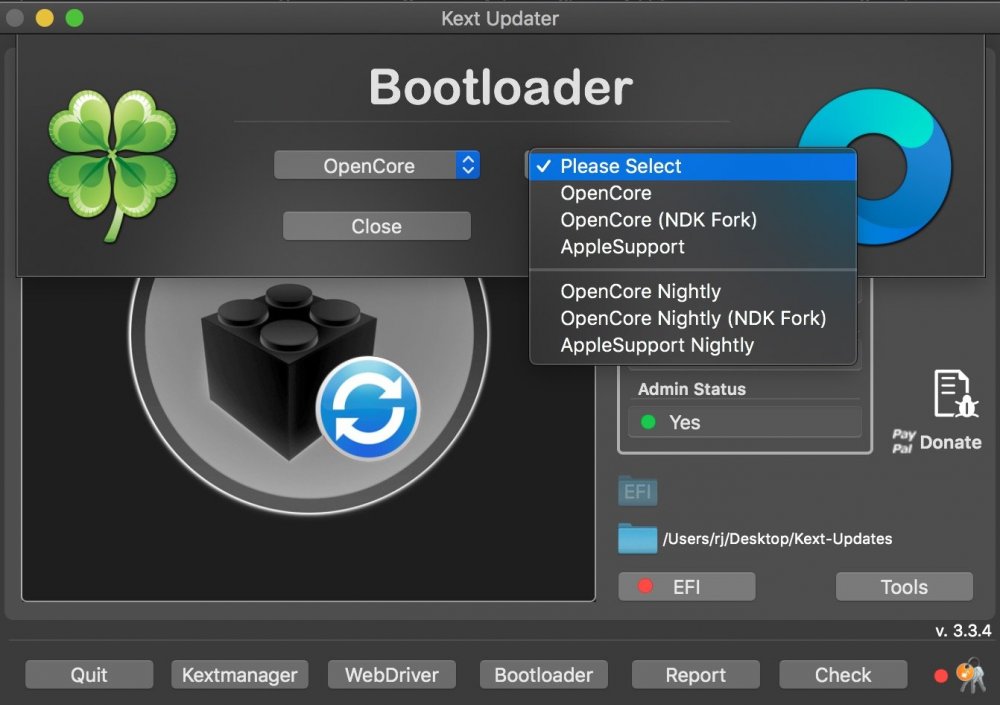Click the /Users/rj/Desktop/Kext-Updates path text
1000x705 pixels.
click(x=777, y=538)
